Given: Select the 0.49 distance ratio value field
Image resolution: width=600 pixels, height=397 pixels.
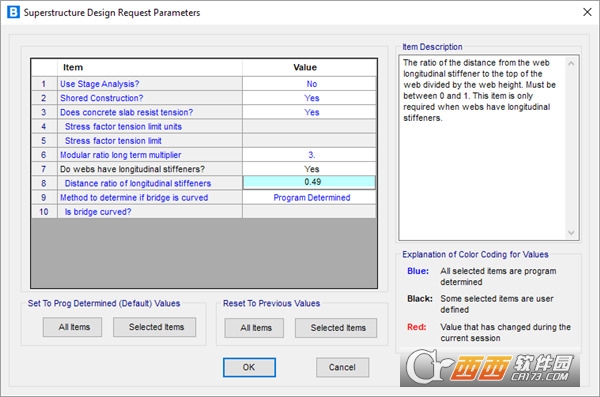Looking at the screenshot, I should (x=309, y=182).
